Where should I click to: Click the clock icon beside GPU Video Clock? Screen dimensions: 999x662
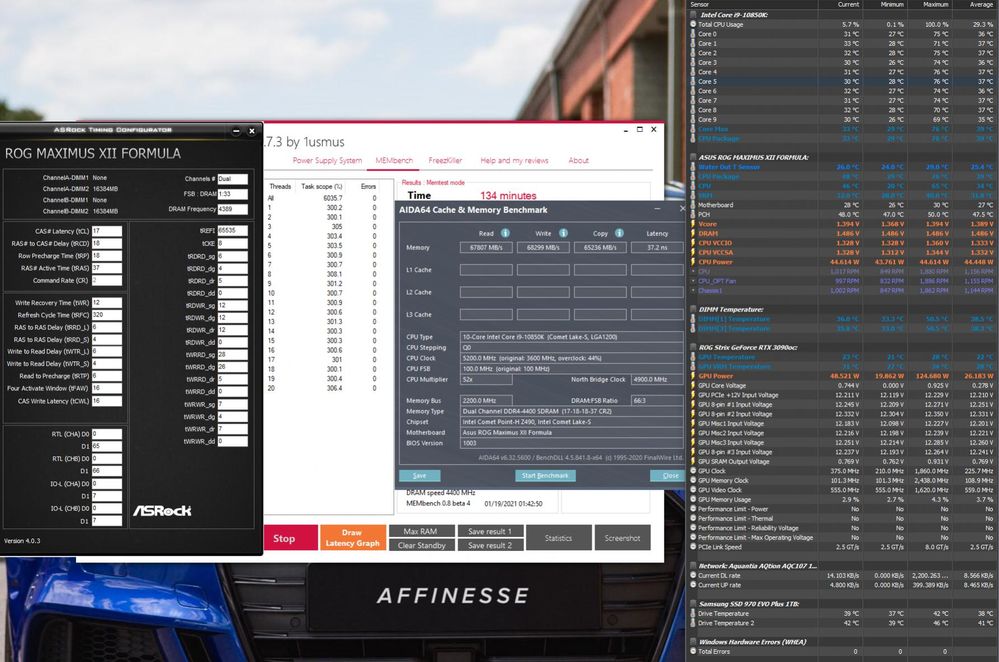[693, 490]
